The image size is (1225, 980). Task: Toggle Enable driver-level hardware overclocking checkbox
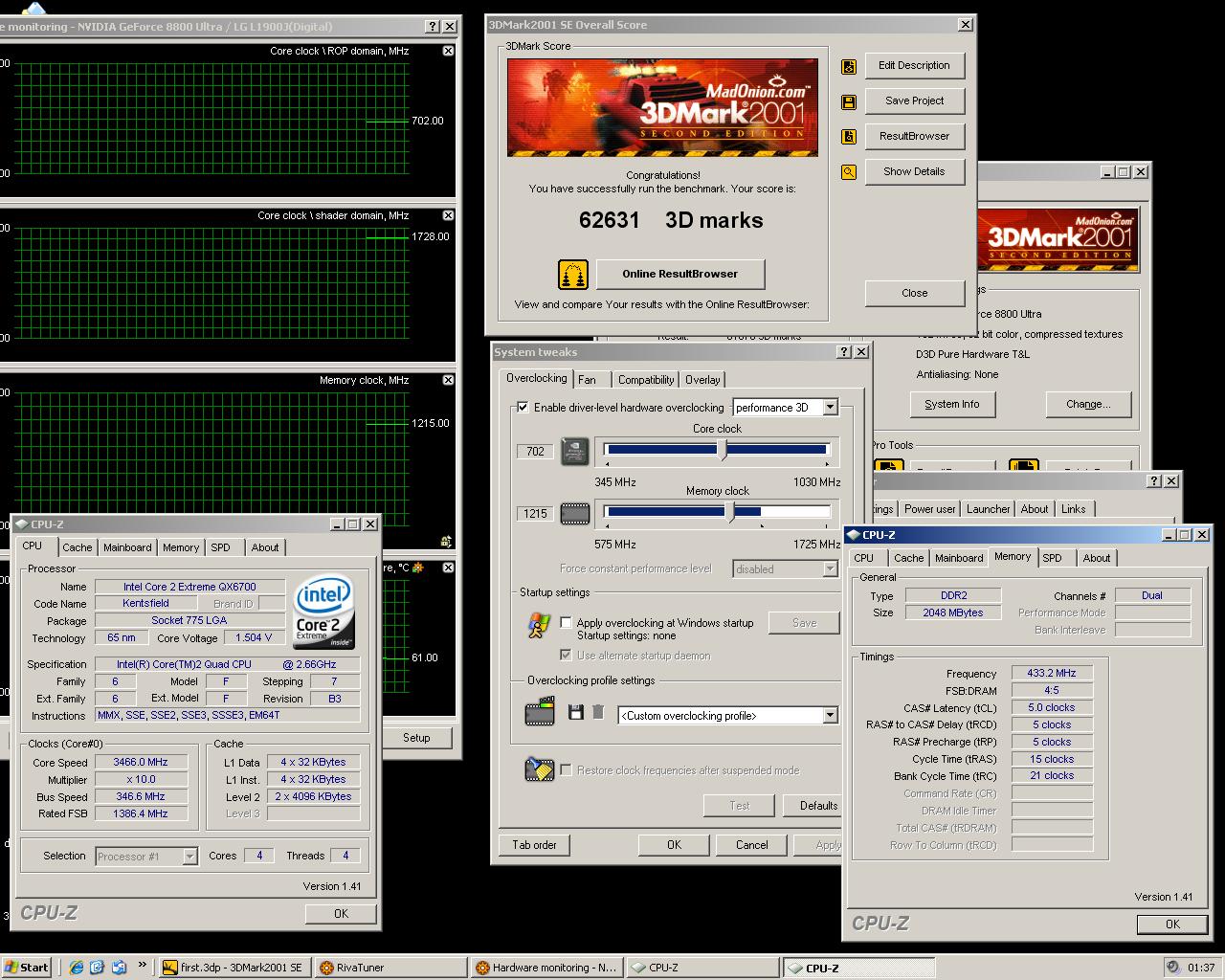523,407
